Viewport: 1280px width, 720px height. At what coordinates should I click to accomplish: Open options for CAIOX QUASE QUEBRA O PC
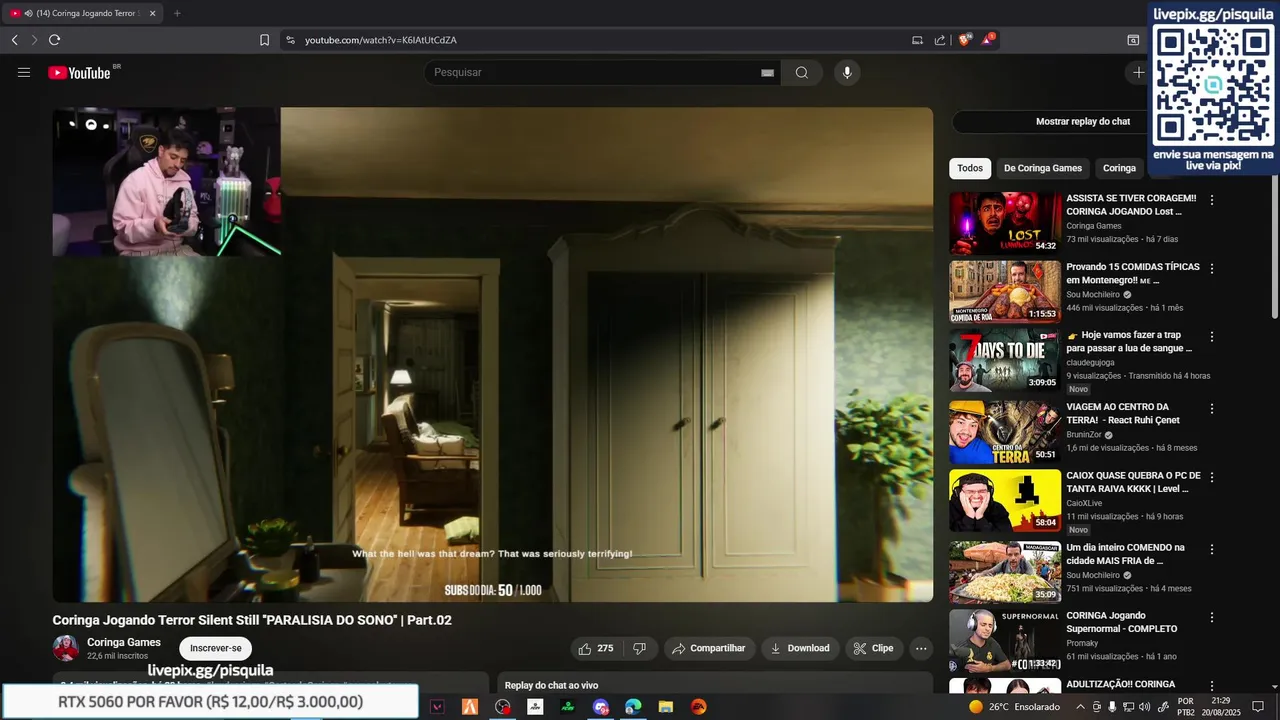point(1212,478)
